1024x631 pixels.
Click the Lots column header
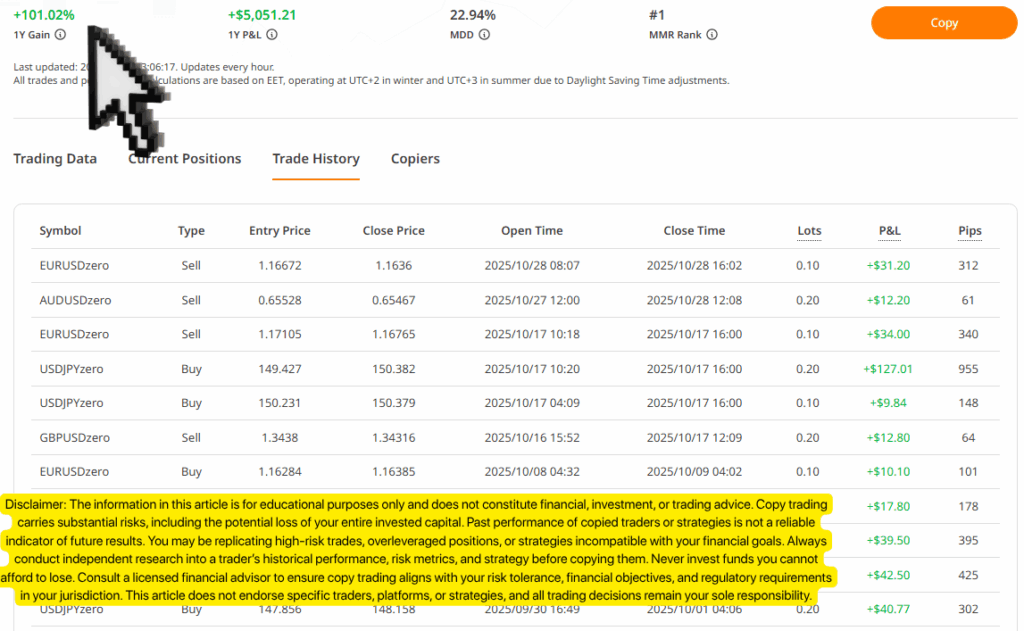[x=809, y=231]
